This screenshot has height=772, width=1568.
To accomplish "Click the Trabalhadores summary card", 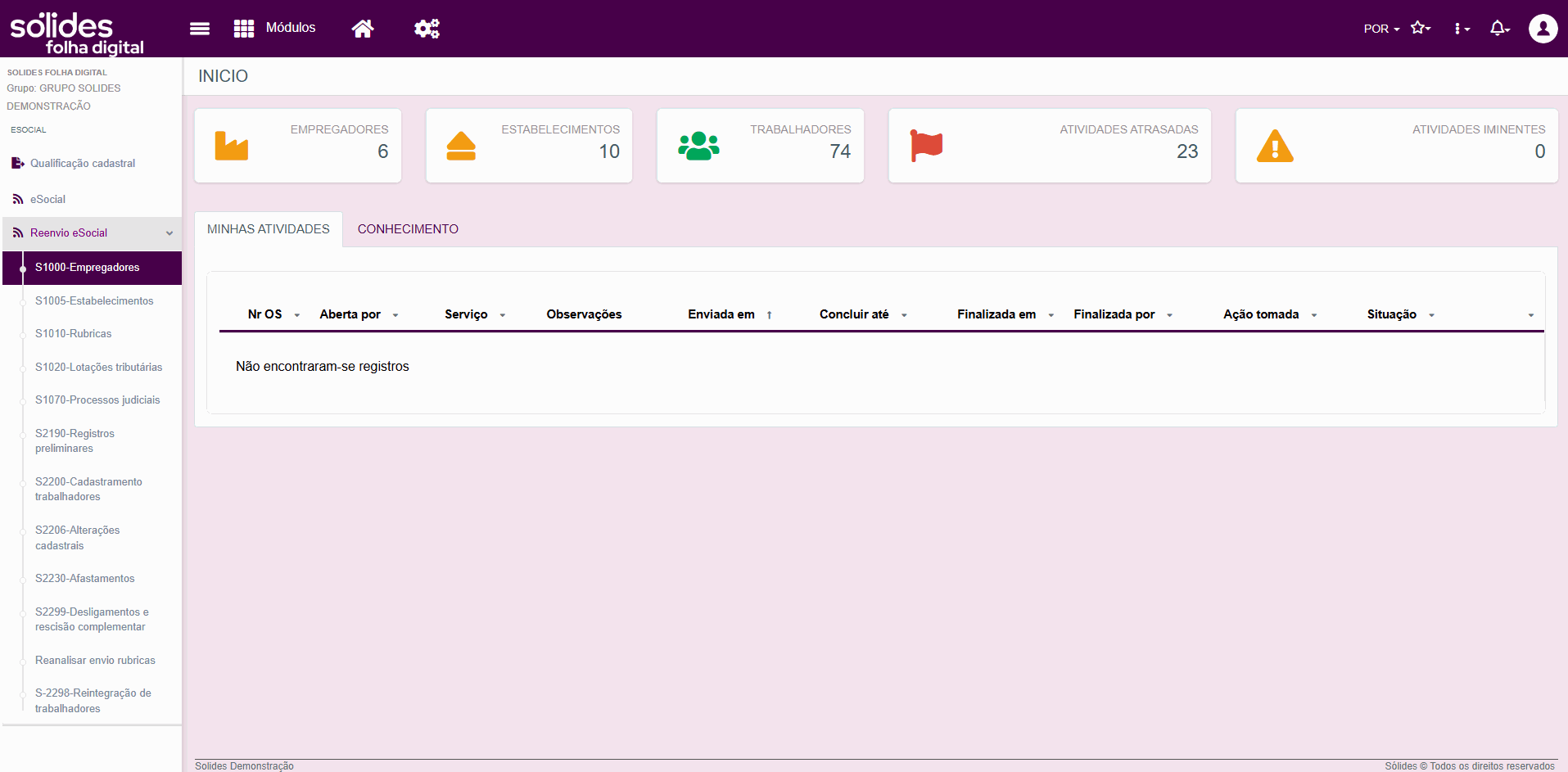I will (x=760, y=146).
